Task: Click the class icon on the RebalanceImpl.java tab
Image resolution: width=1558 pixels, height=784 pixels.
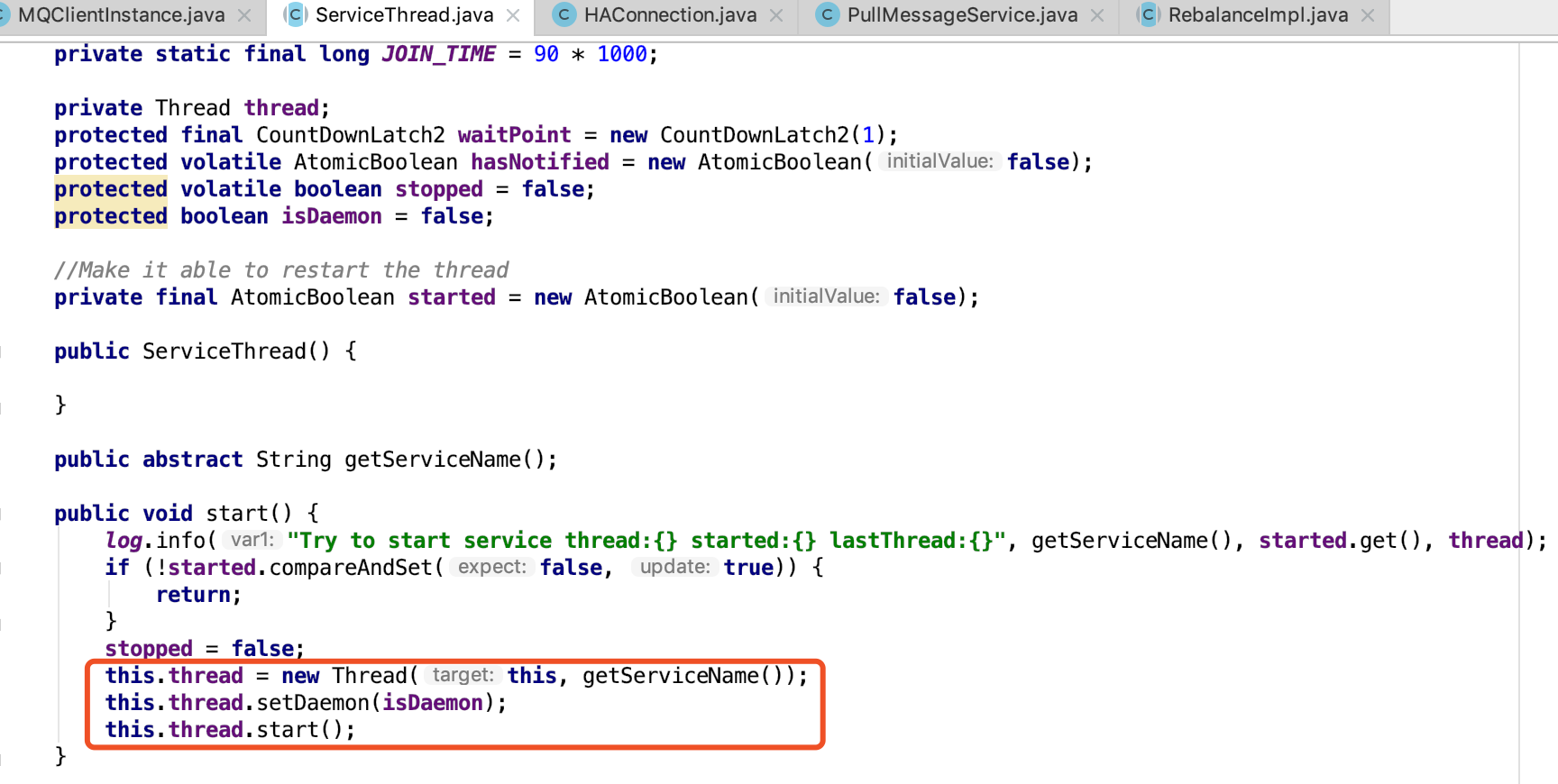Action: 1148,15
